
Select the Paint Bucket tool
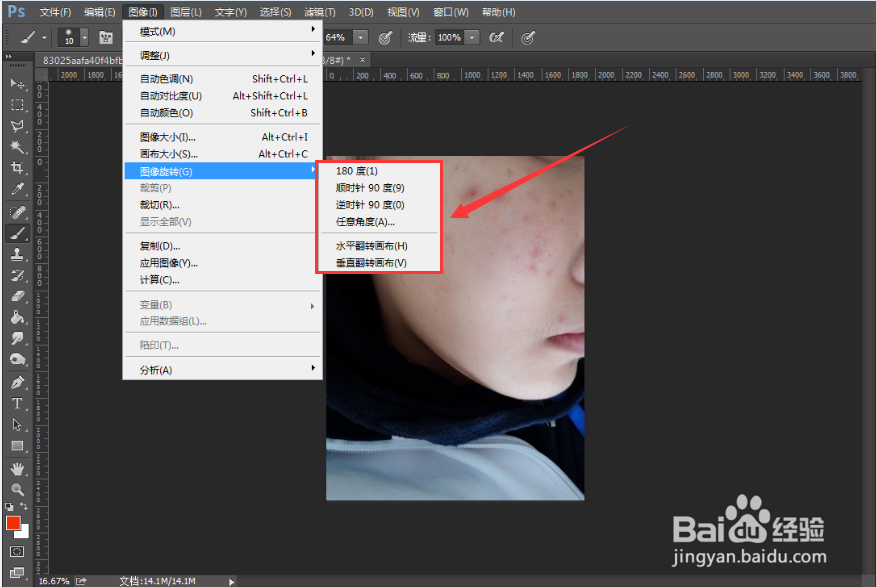tap(17, 317)
